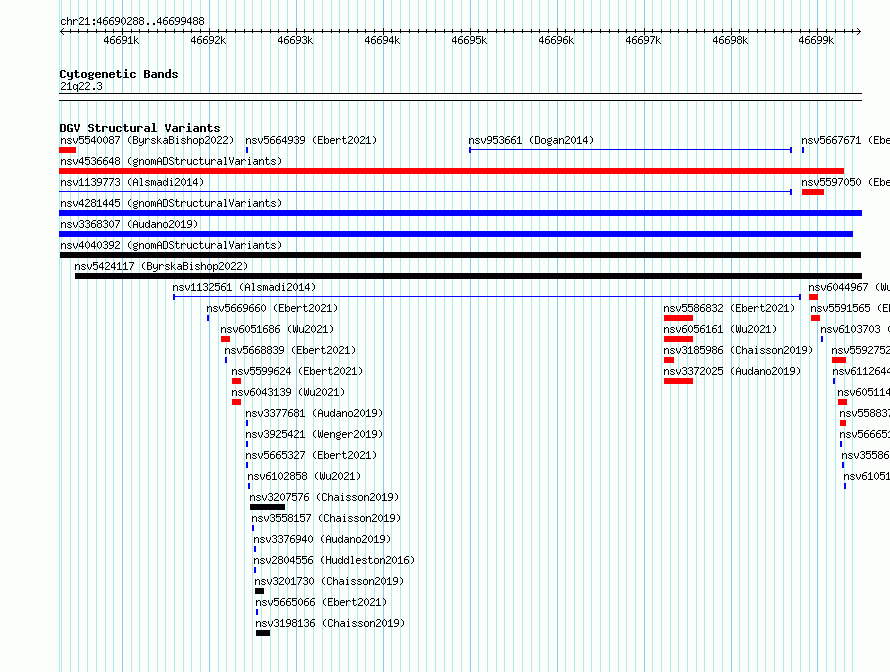Click the chr21:46690288..46699488 coordinates text
The height and width of the screenshot is (672, 890).
[132, 21]
